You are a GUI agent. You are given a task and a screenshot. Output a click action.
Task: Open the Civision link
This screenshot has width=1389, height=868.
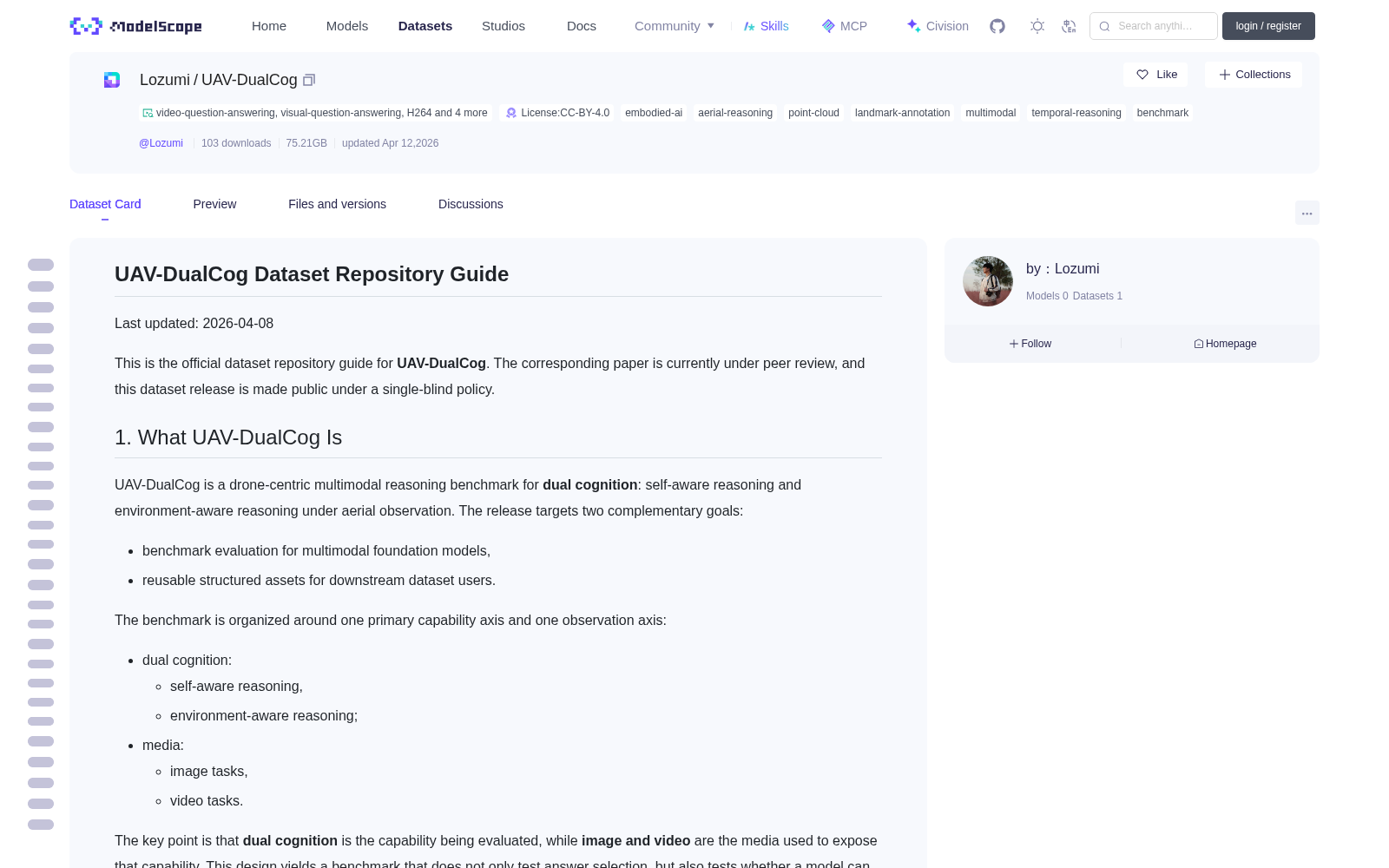point(938,26)
